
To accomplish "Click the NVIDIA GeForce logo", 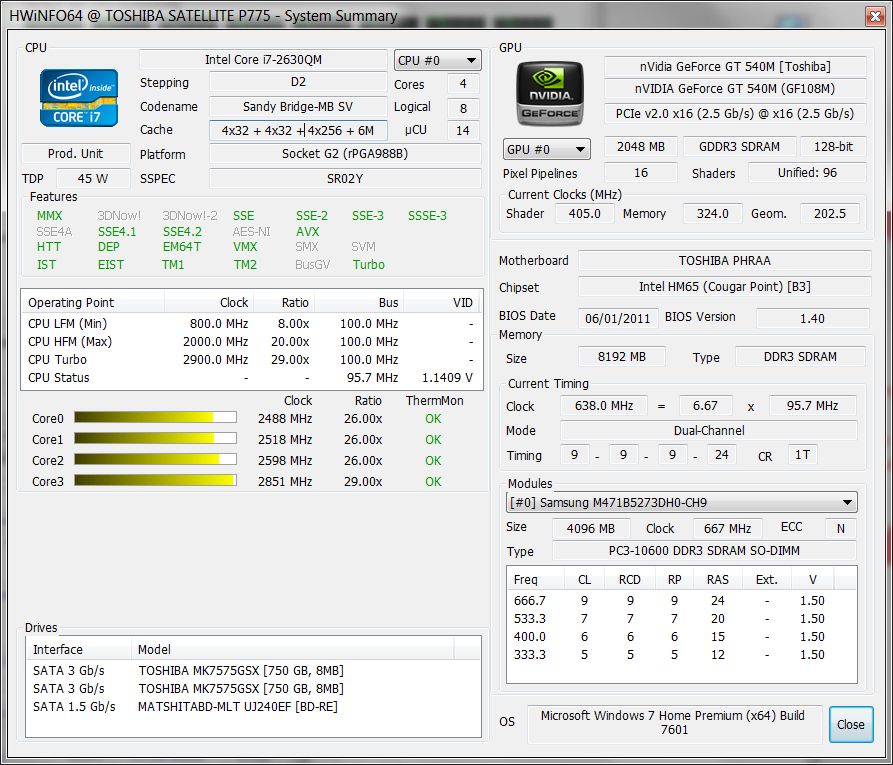I will 550,94.
